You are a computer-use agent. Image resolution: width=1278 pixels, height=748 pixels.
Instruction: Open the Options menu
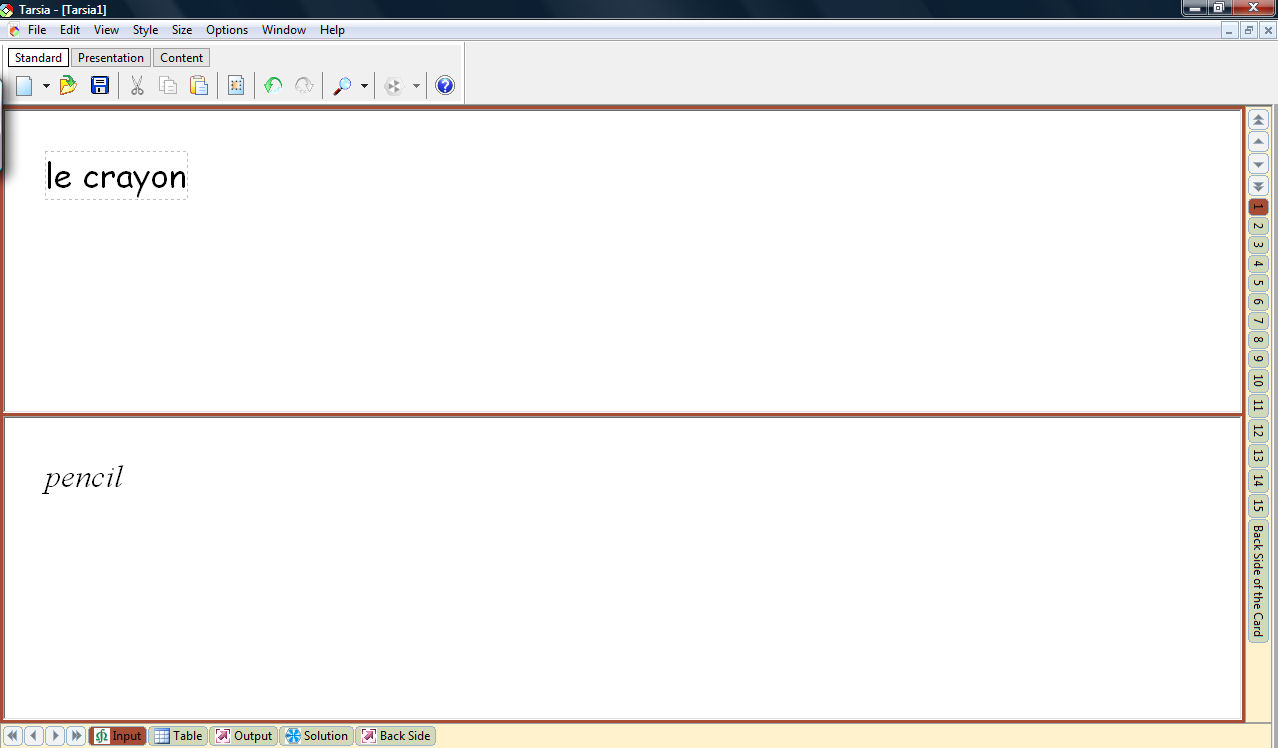point(227,30)
